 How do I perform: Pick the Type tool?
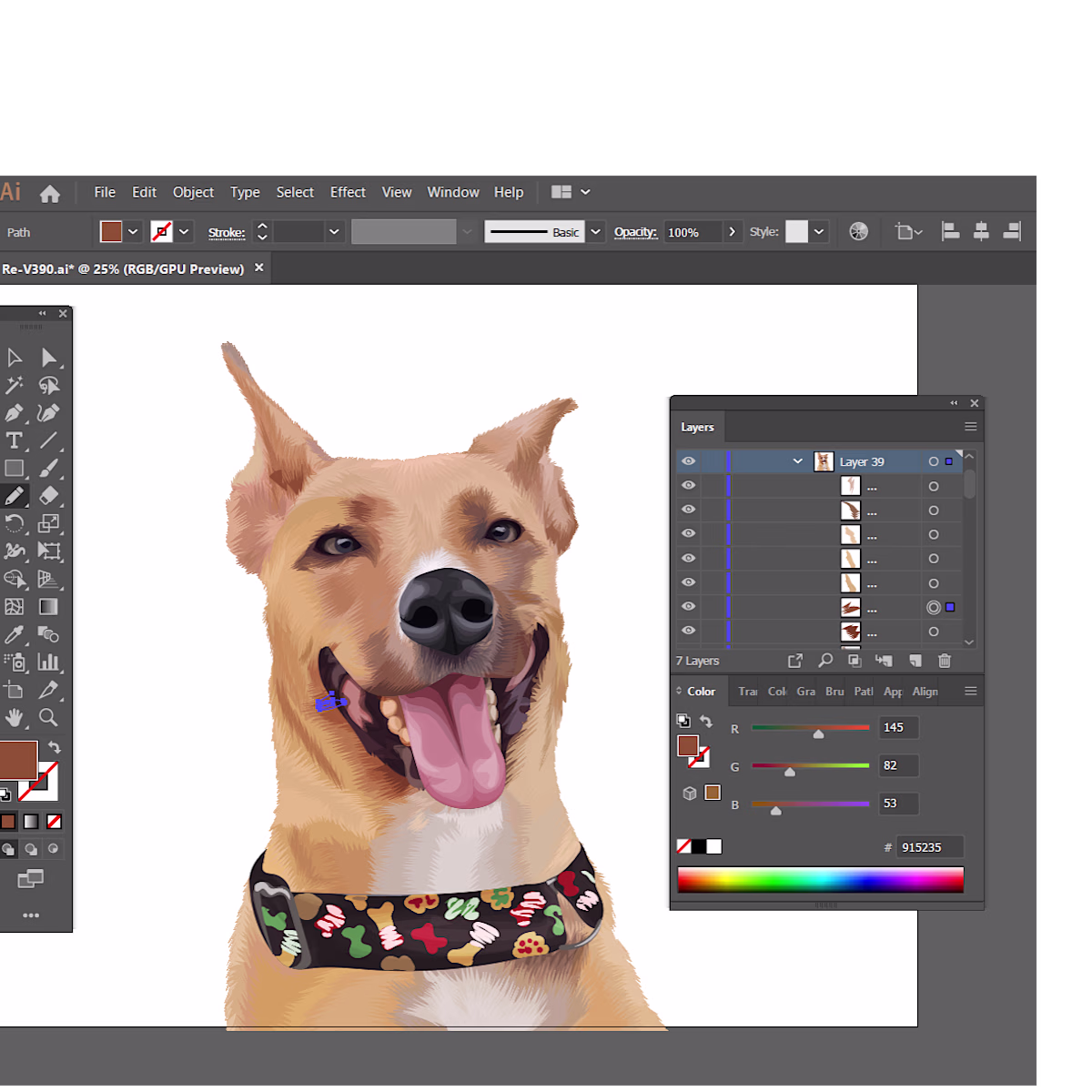15,440
